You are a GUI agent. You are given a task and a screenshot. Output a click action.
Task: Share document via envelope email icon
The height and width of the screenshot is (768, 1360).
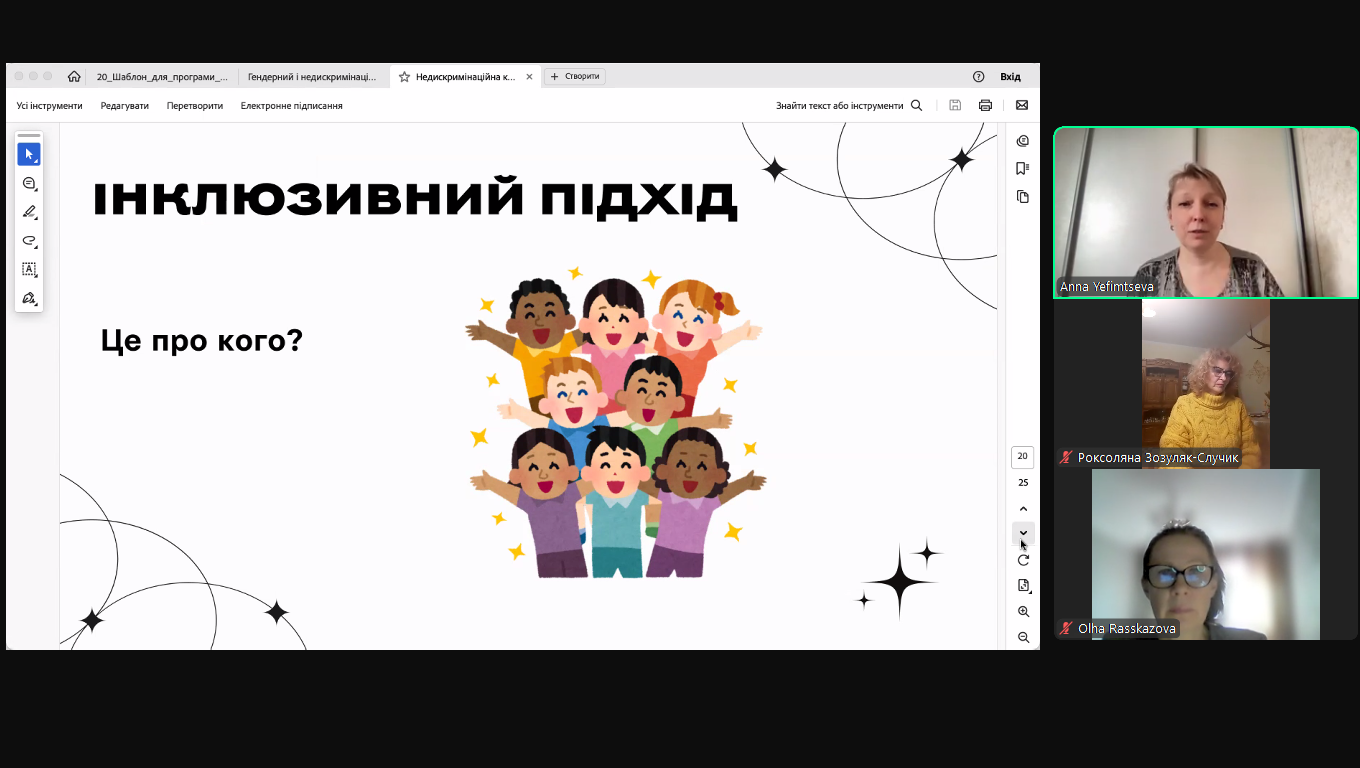point(1022,105)
